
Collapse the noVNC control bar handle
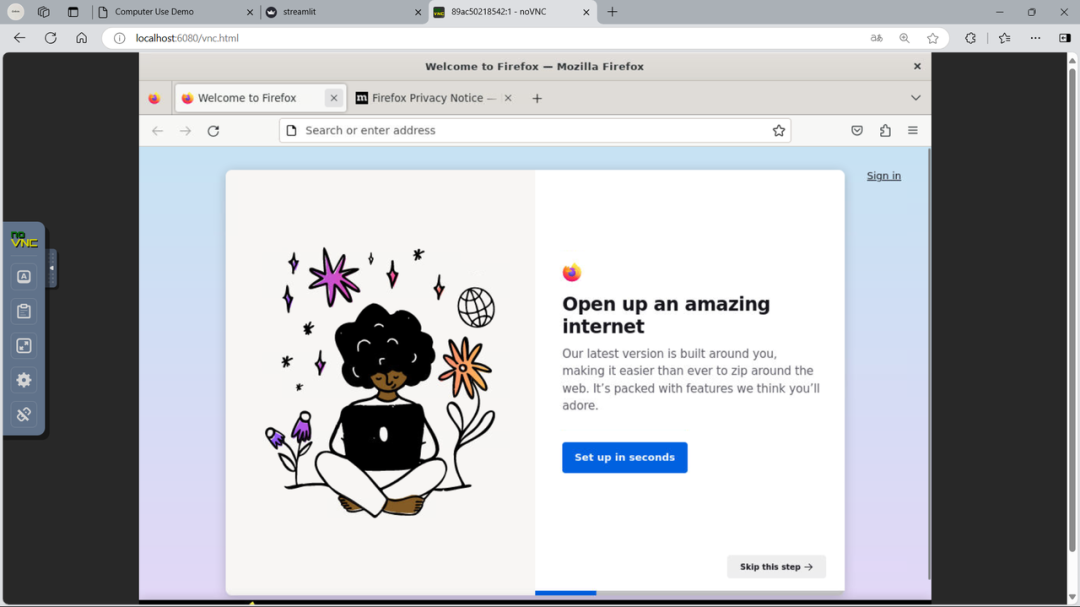[52, 268]
